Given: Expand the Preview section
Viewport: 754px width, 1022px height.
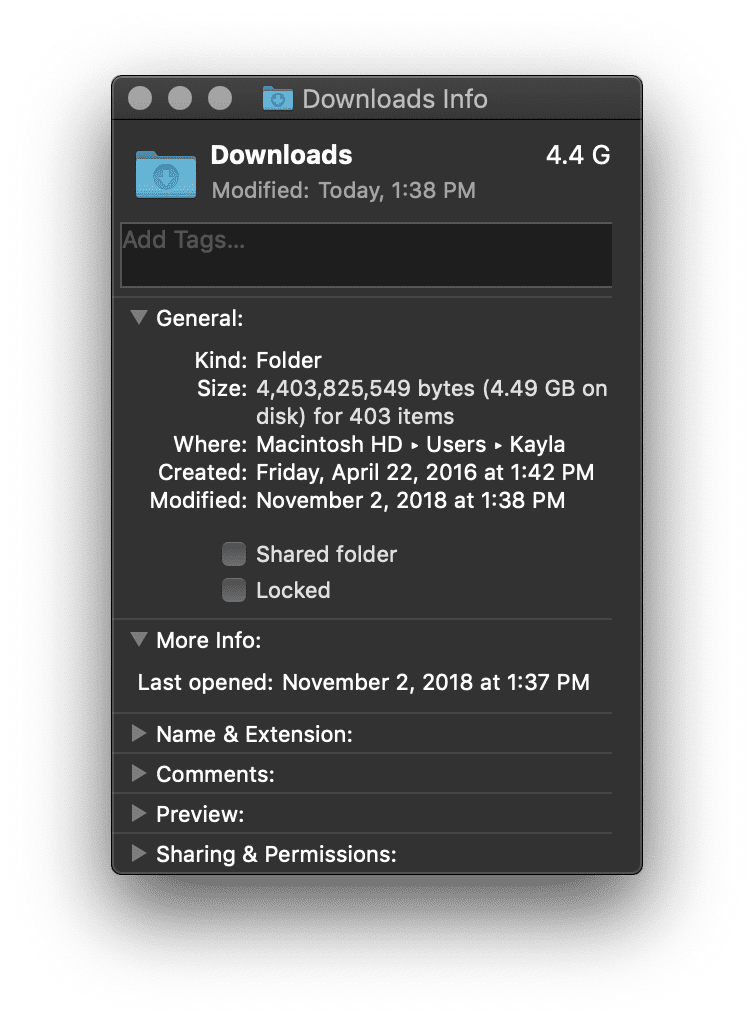Looking at the screenshot, I should pos(138,813).
